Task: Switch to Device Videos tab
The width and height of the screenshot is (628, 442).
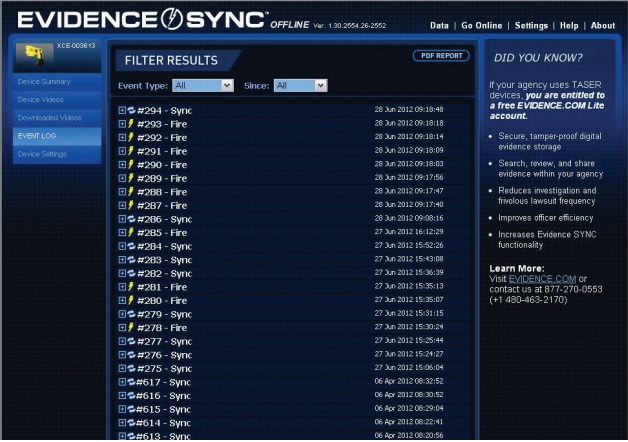Action: (x=57, y=100)
